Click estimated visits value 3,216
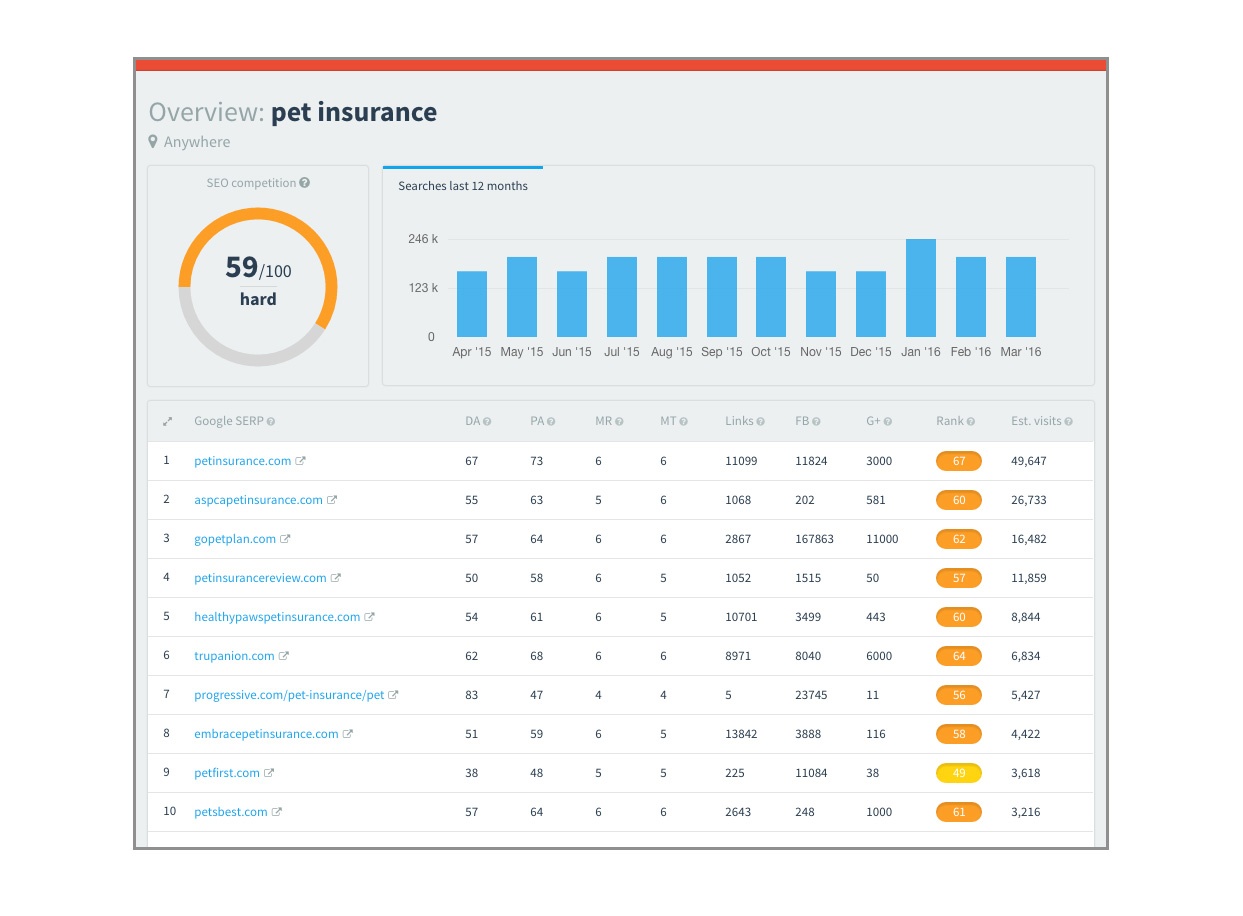Image resolution: width=1243 pixels, height=916 pixels. click(1026, 812)
